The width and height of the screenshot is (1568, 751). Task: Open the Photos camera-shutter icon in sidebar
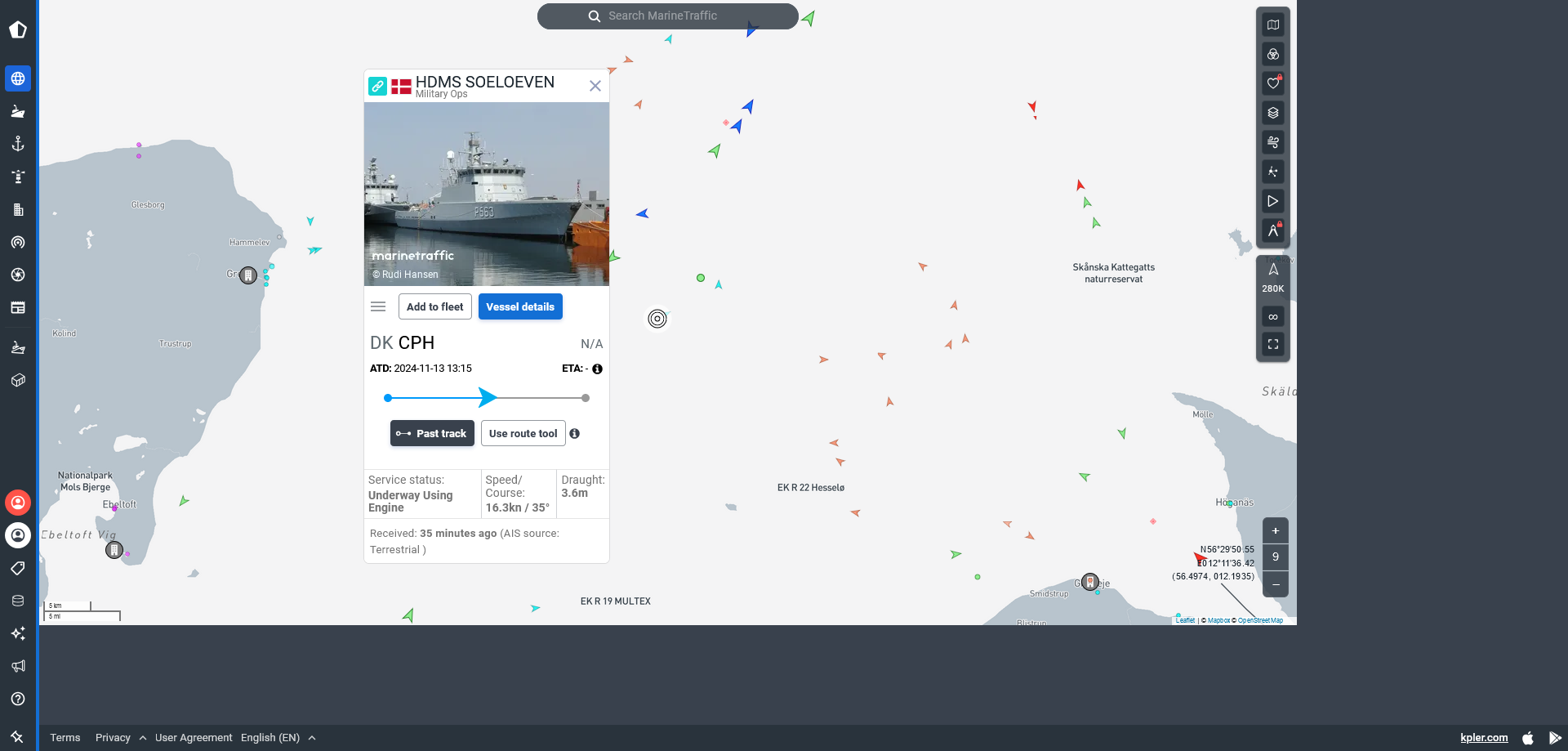pyautogui.click(x=18, y=275)
